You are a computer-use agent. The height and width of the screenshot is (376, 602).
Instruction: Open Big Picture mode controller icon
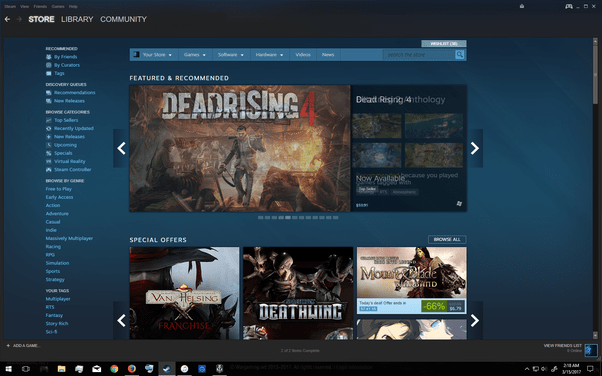click(x=569, y=6)
